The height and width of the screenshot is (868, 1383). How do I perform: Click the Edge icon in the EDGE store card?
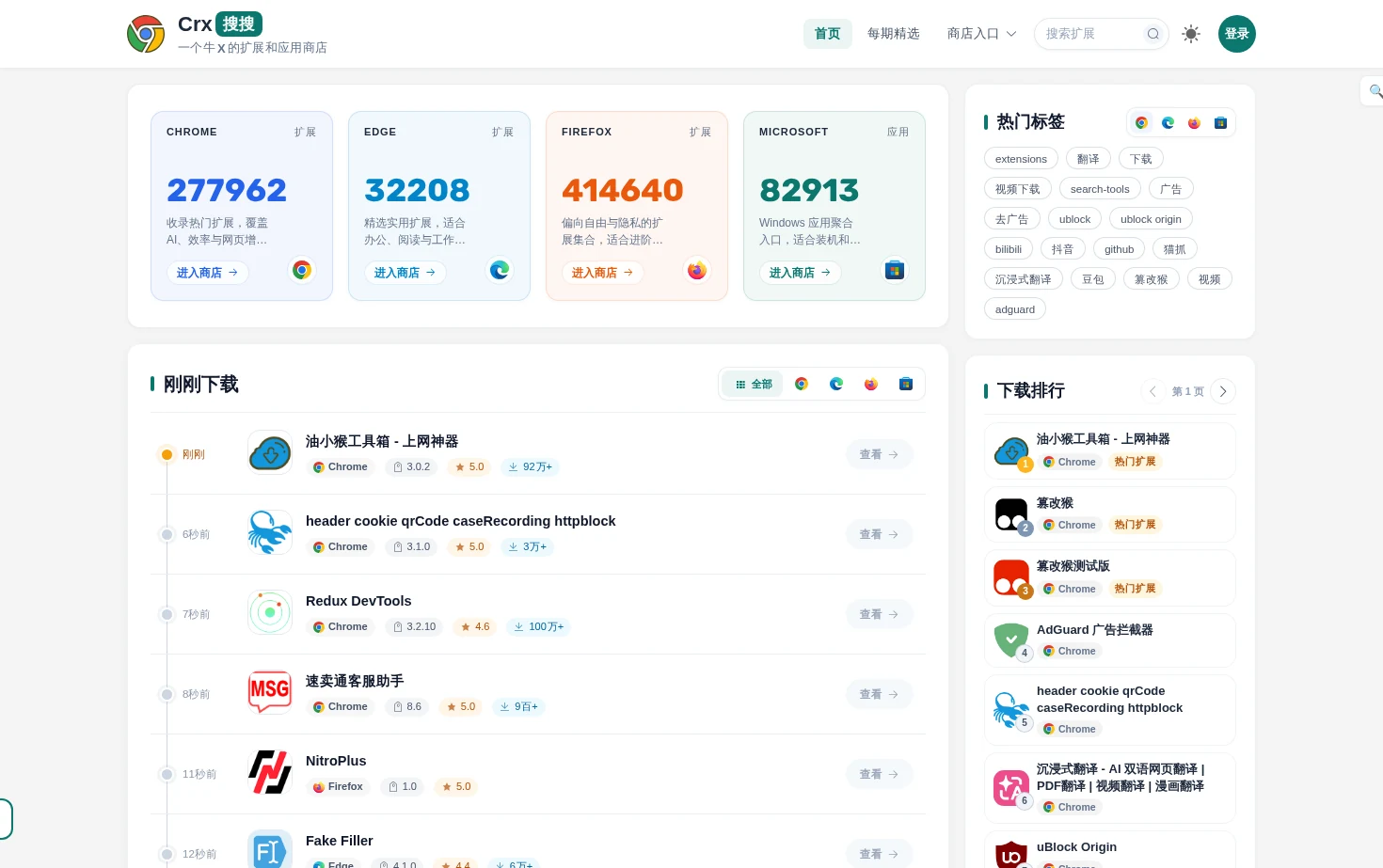pyautogui.click(x=500, y=271)
